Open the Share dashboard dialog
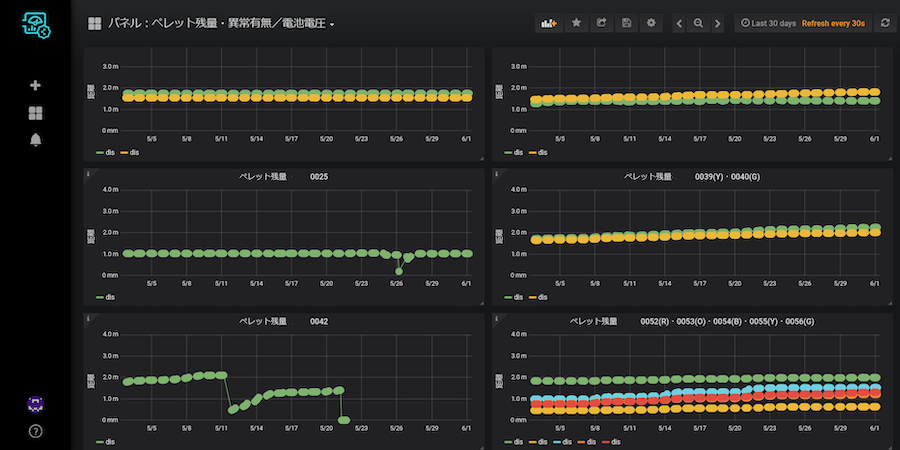The width and height of the screenshot is (900, 450). click(601, 23)
